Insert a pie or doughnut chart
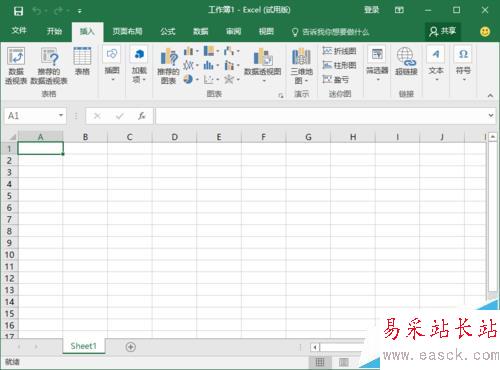 [x=191, y=79]
